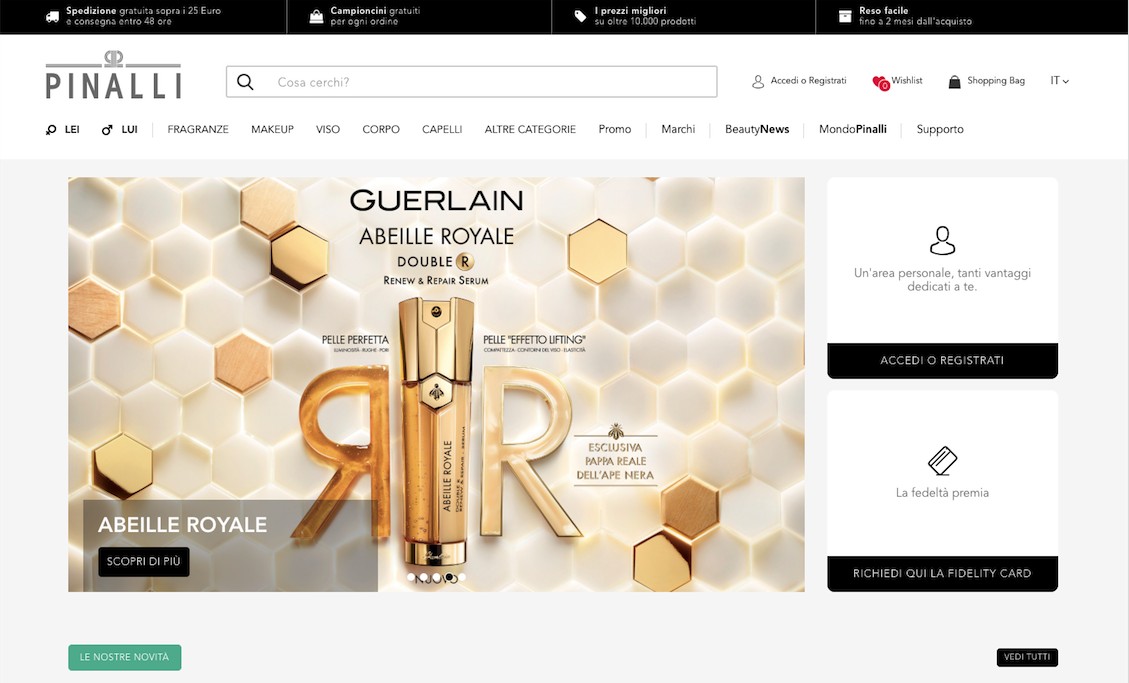The image size is (1129, 683).
Task: Open Wishlist via the heart icon
Action: pyautogui.click(x=881, y=83)
